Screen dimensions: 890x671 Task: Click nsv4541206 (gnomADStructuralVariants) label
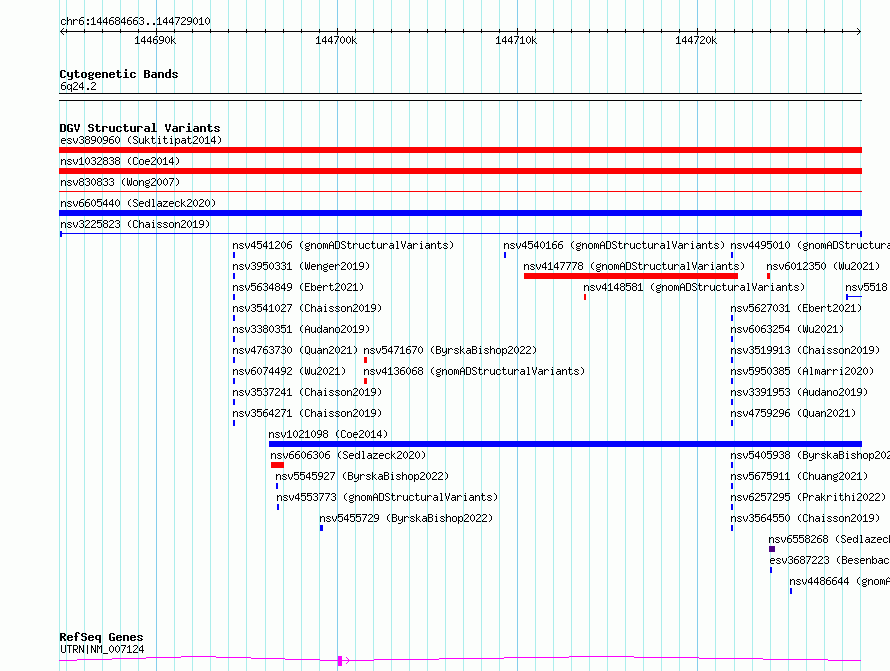click(x=343, y=245)
